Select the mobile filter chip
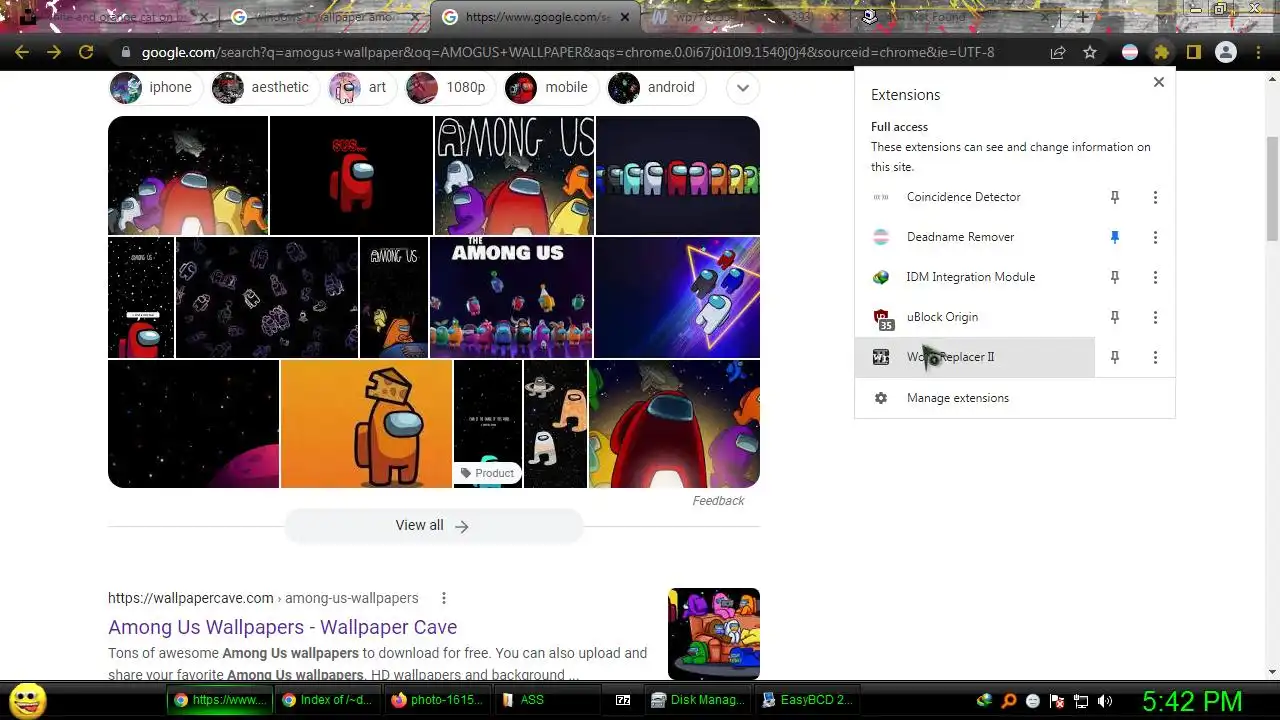The width and height of the screenshot is (1280, 720). coord(550,87)
